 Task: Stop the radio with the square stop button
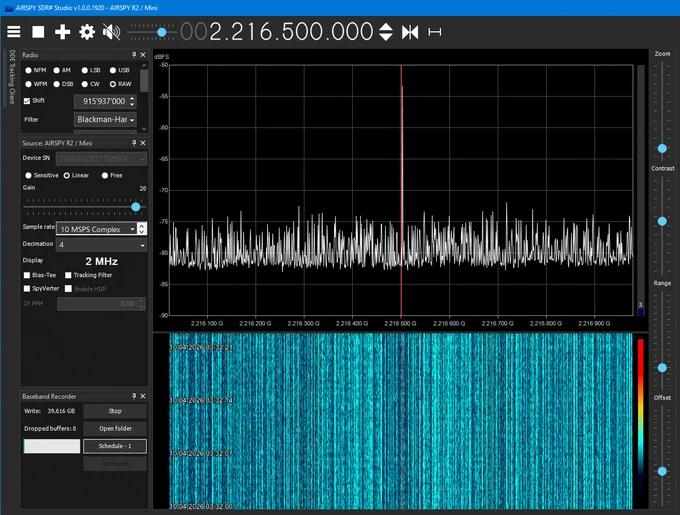click(x=38, y=32)
